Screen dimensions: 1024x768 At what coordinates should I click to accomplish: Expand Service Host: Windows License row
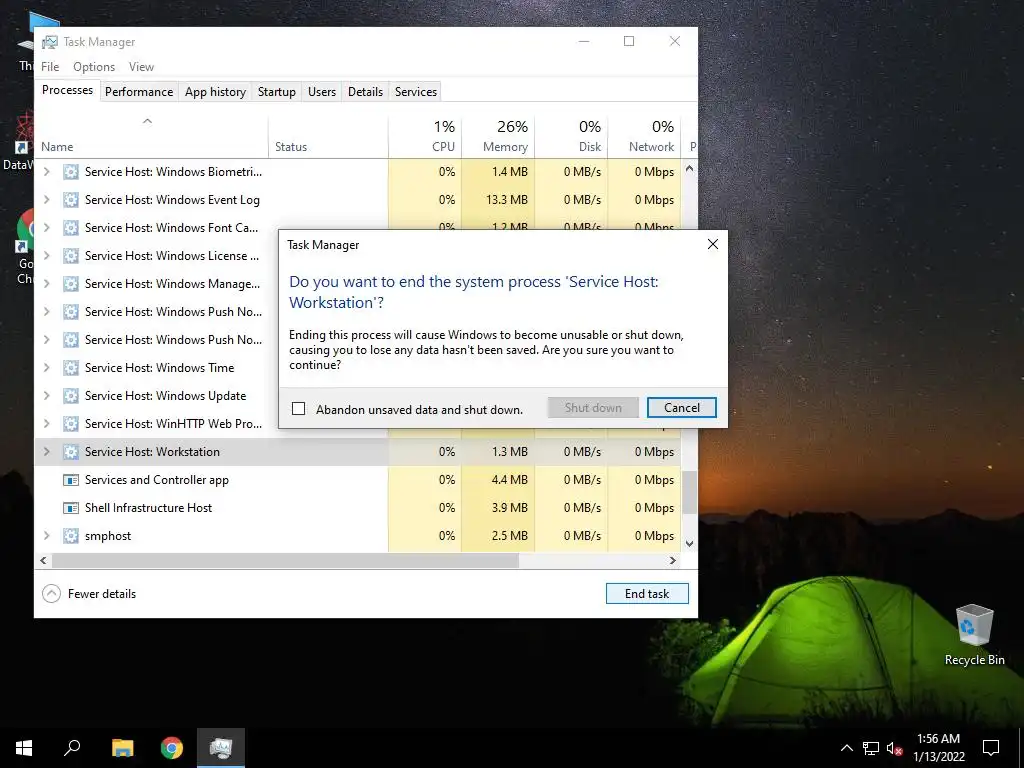(46, 256)
